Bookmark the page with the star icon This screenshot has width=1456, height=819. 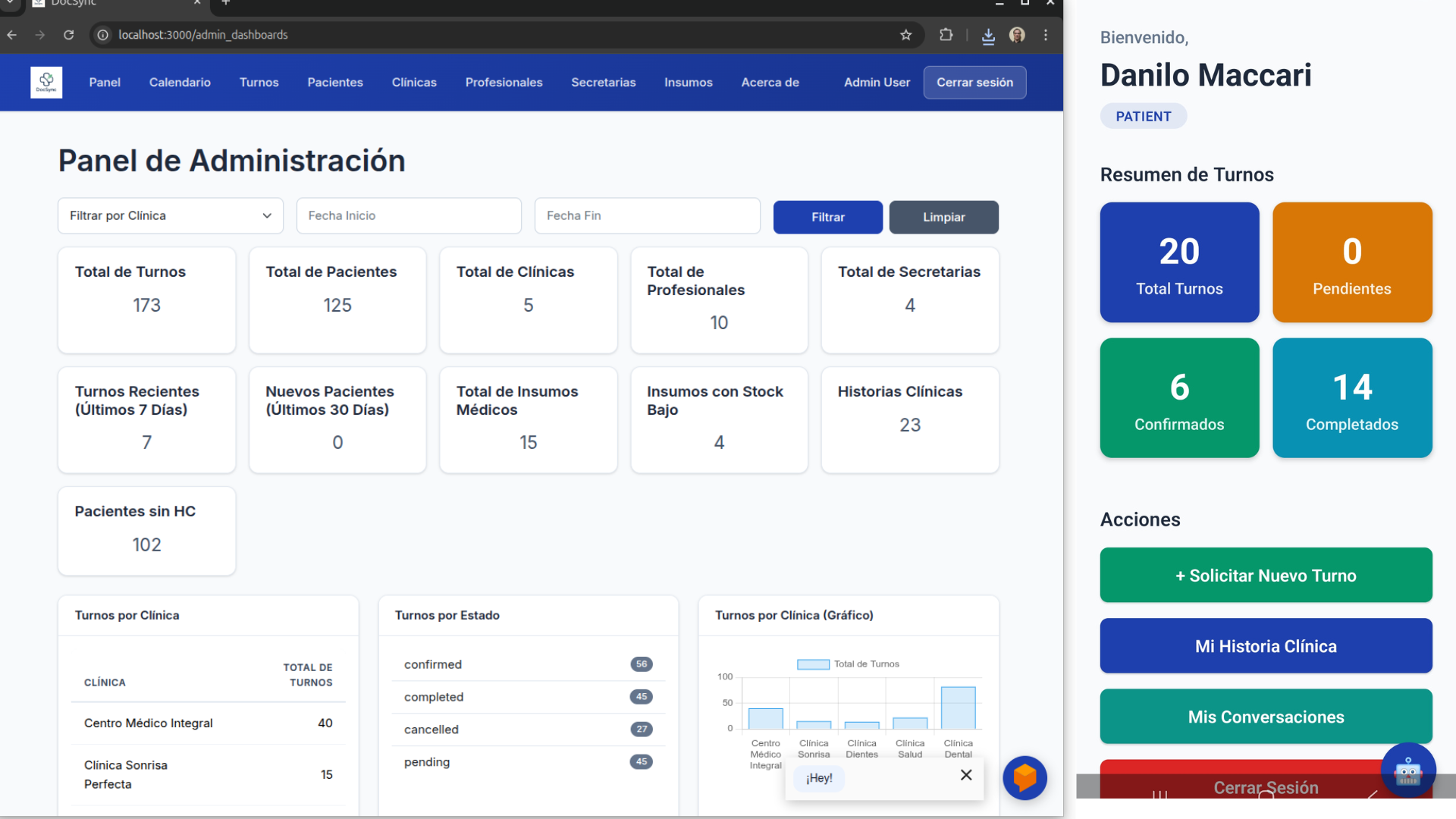point(906,35)
